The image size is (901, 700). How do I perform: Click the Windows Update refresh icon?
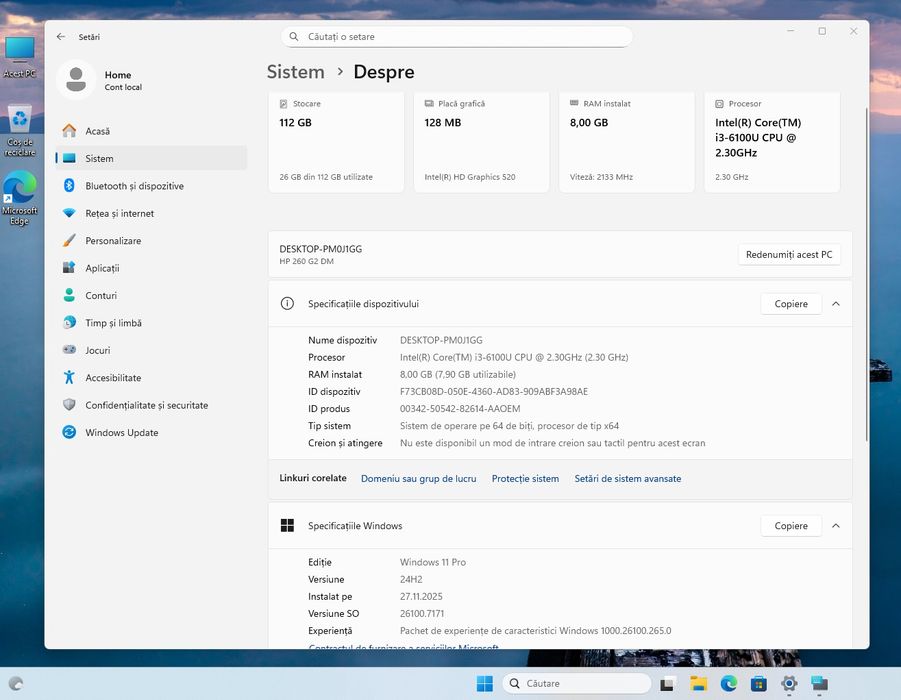pos(69,432)
